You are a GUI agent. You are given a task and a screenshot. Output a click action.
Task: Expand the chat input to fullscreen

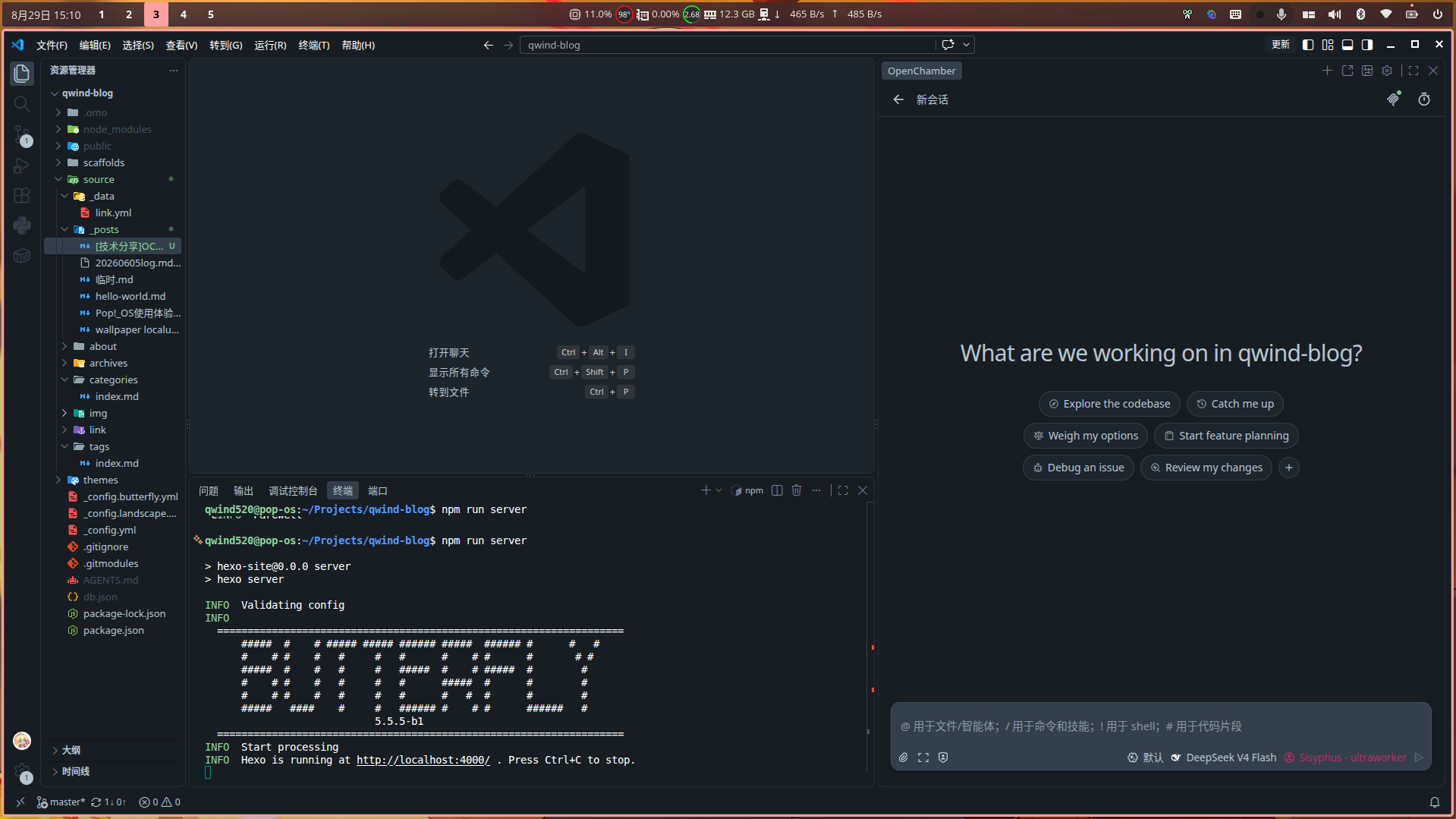coord(923,758)
